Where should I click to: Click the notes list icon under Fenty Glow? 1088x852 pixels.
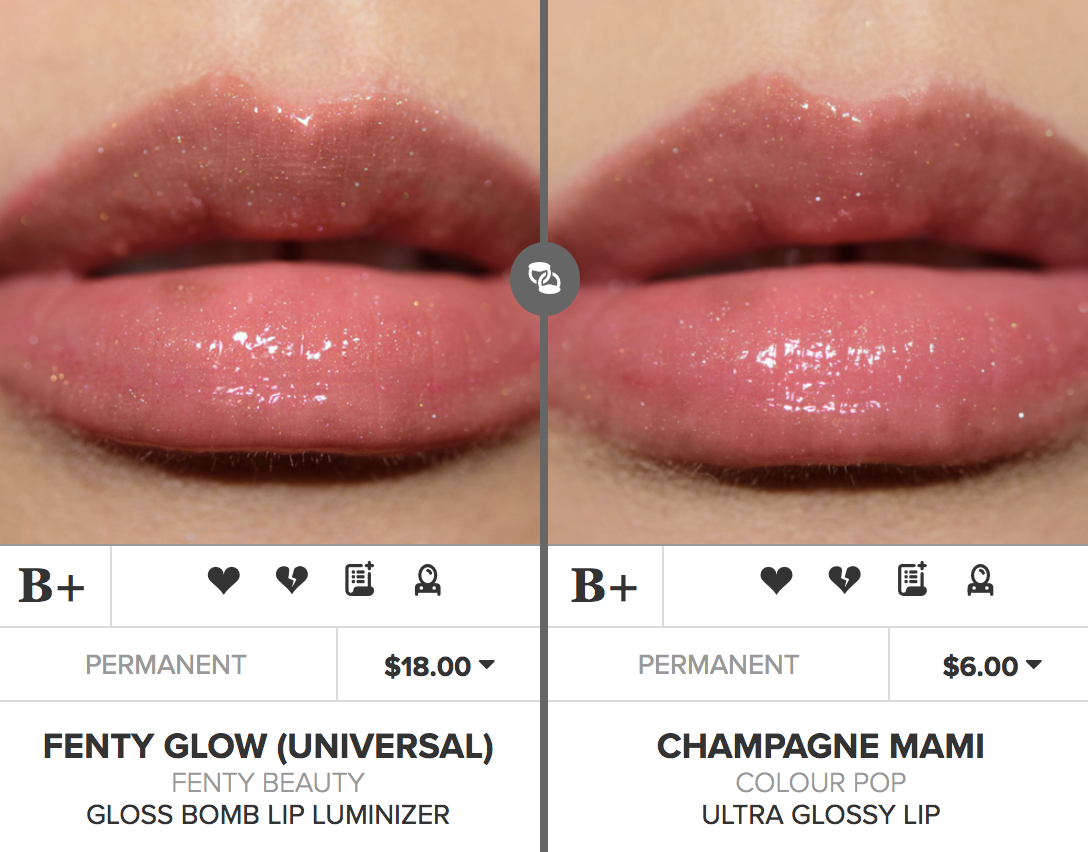click(x=359, y=580)
